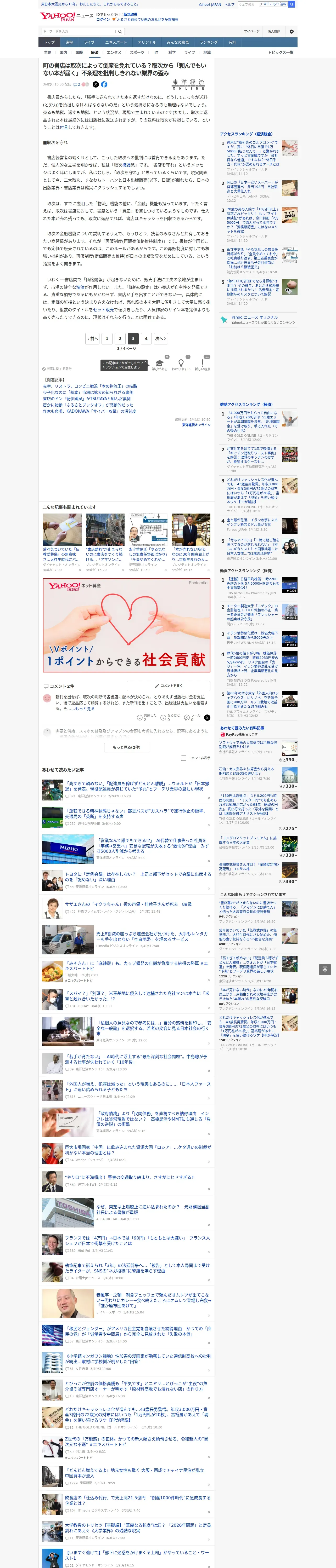This screenshot has width=336, height=1568.
Task: Click the 東洋経済 ONLINE publisher logo
Action: [x=188, y=85]
